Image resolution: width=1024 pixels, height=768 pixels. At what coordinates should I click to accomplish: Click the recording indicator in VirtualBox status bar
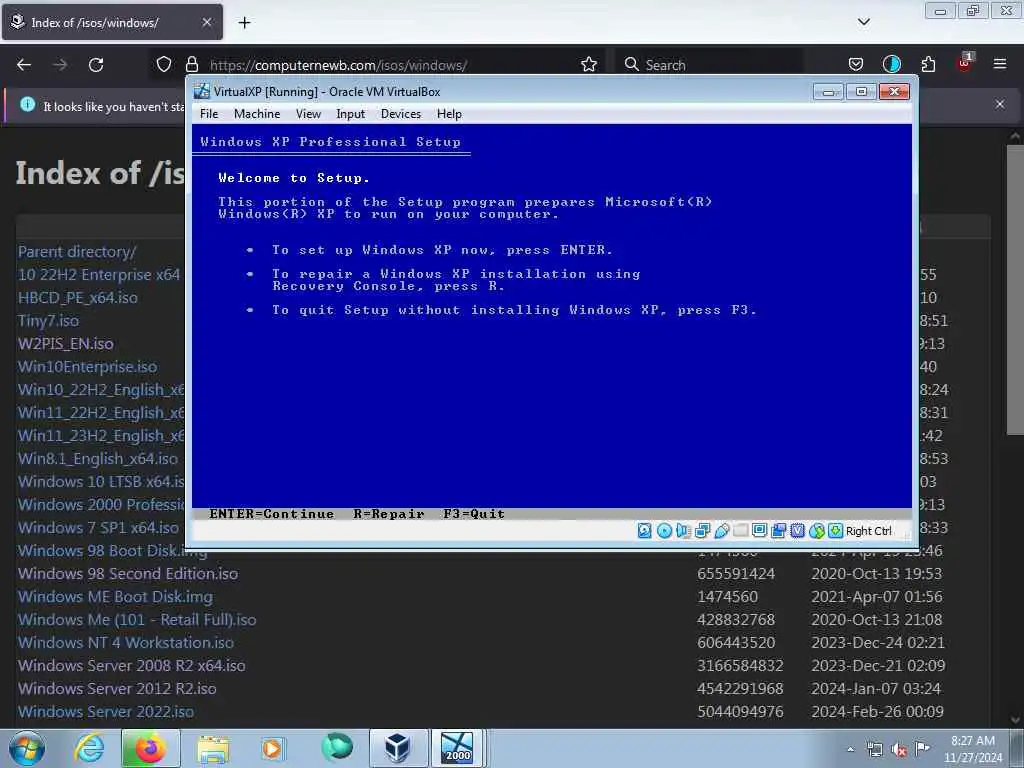[778, 531]
